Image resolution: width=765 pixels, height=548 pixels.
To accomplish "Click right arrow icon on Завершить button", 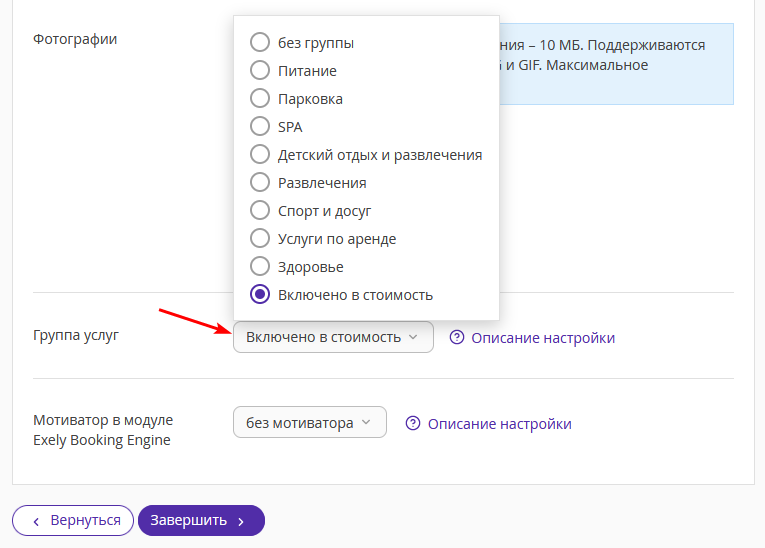I will [x=241, y=522].
